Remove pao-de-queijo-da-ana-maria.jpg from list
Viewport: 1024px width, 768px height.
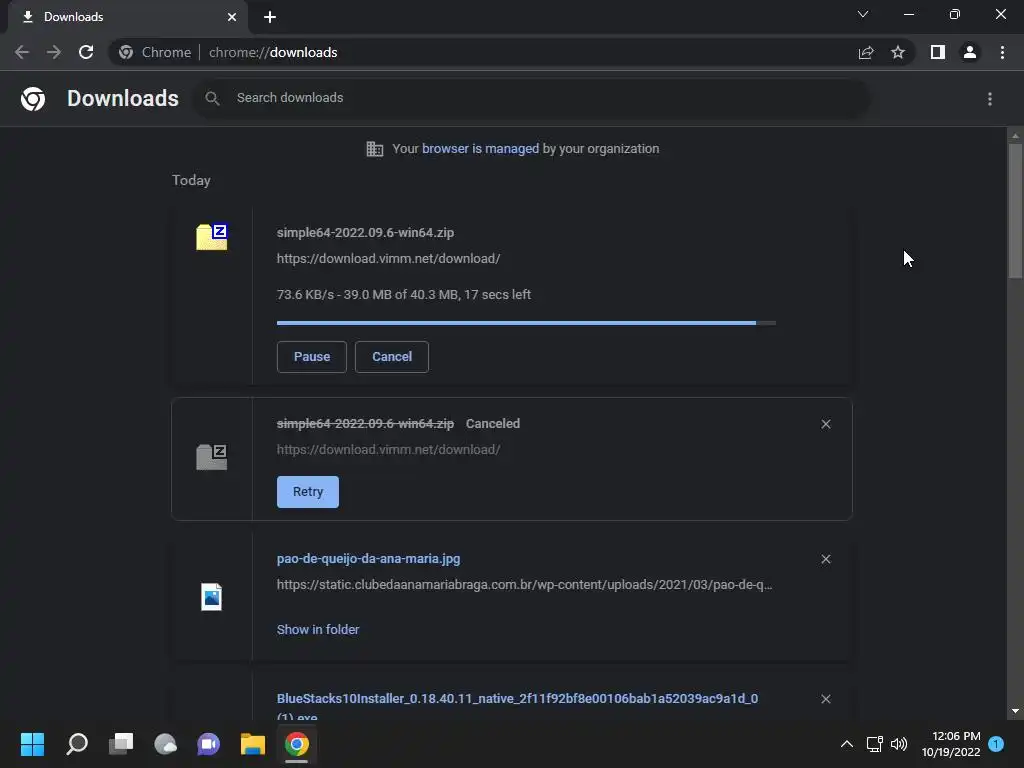pos(826,559)
